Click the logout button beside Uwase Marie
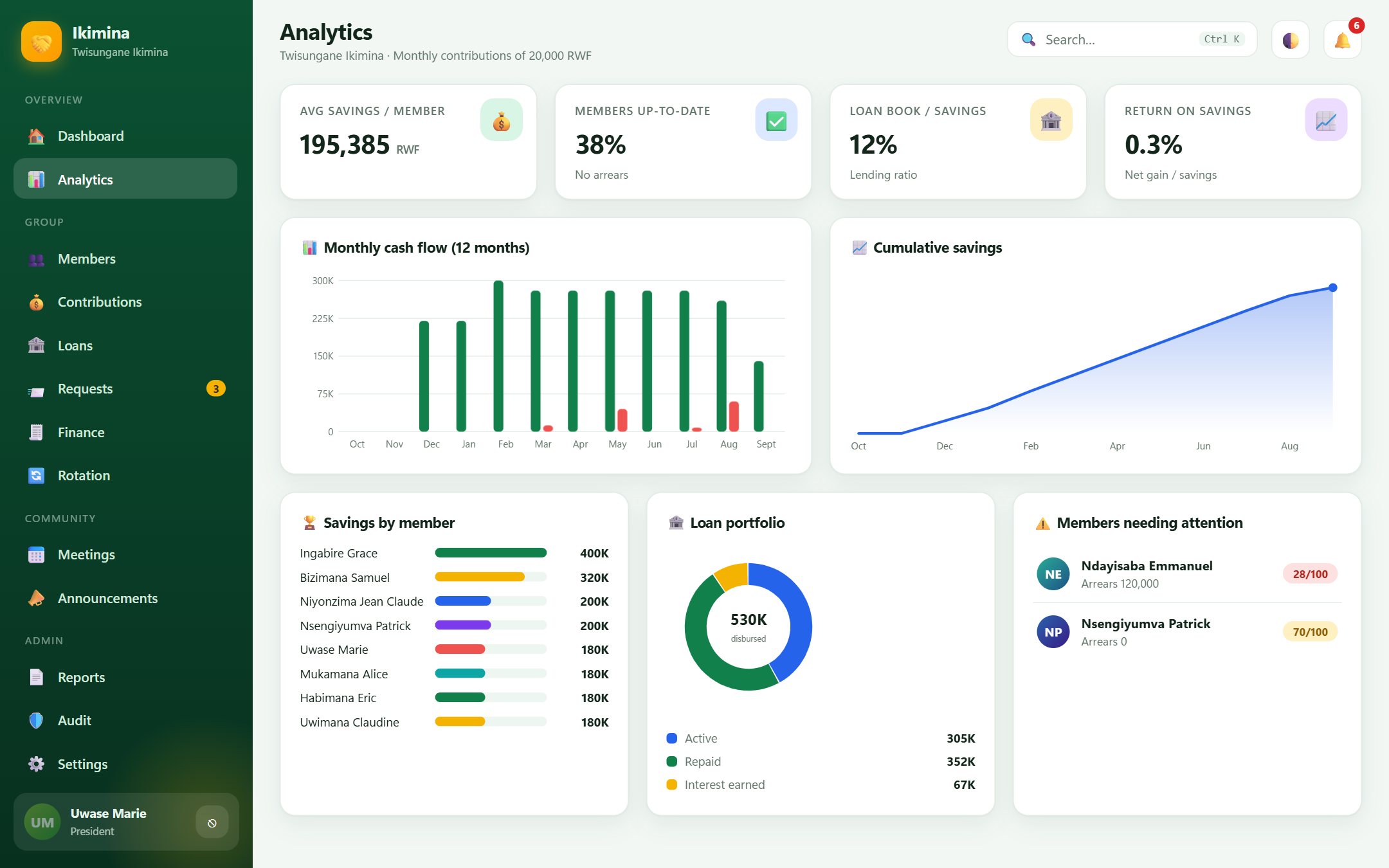 pos(212,822)
